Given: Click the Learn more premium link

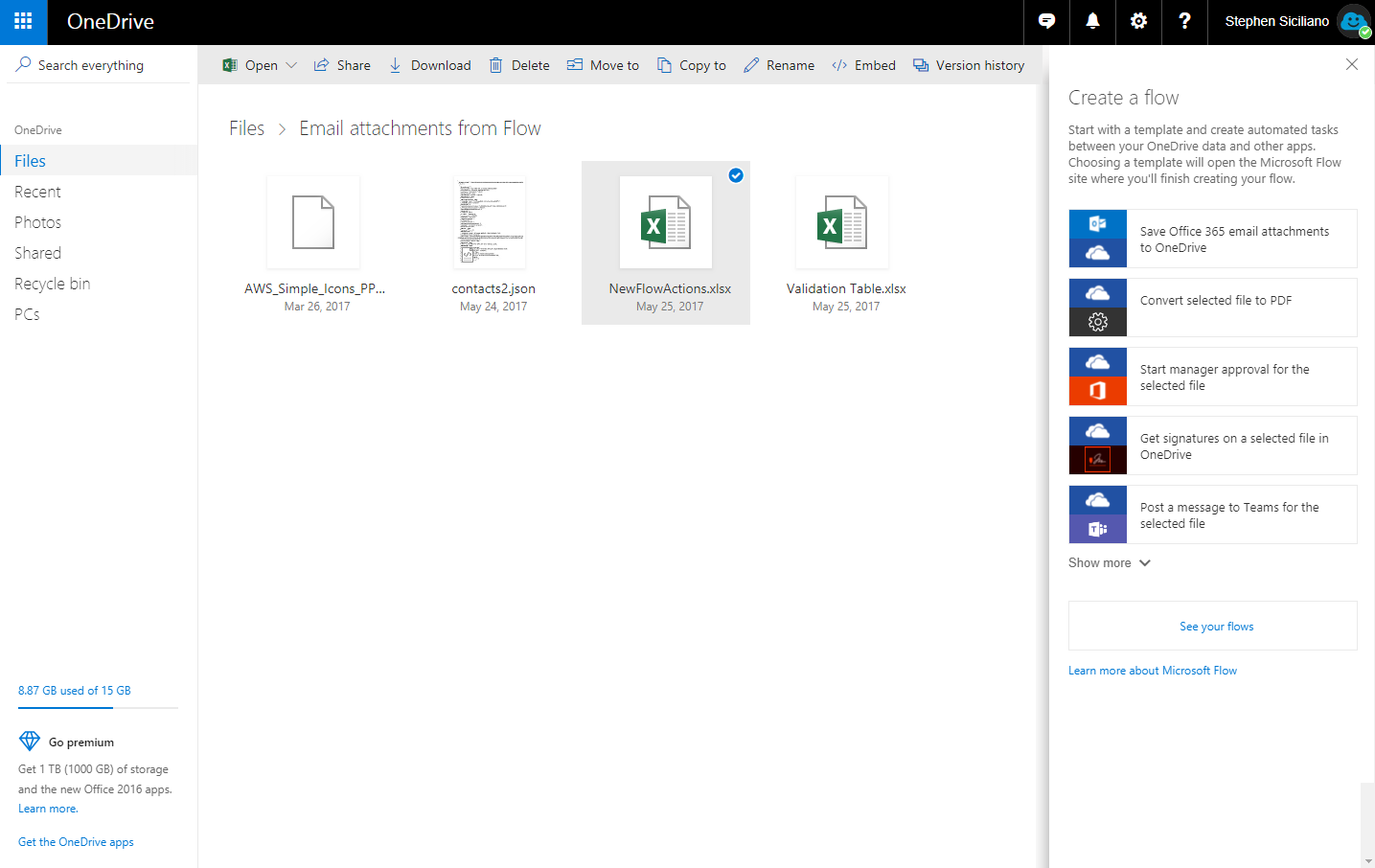Looking at the screenshot, I should pyautogui.click(x=48, y=809).
